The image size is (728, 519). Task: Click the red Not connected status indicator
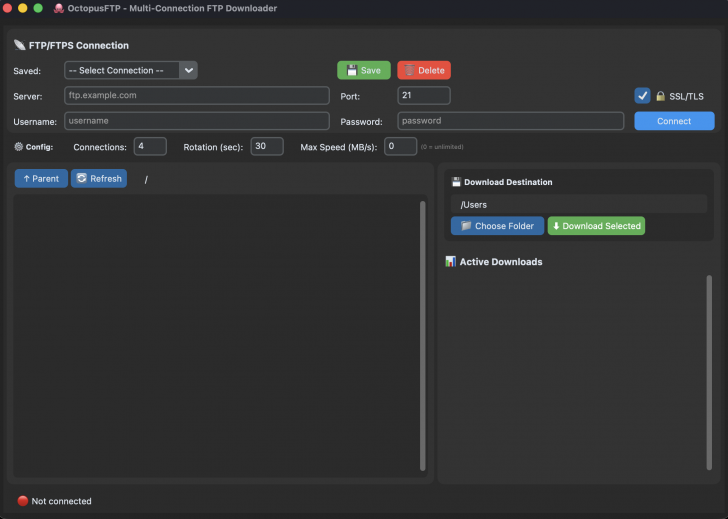[x=23, y=501]
